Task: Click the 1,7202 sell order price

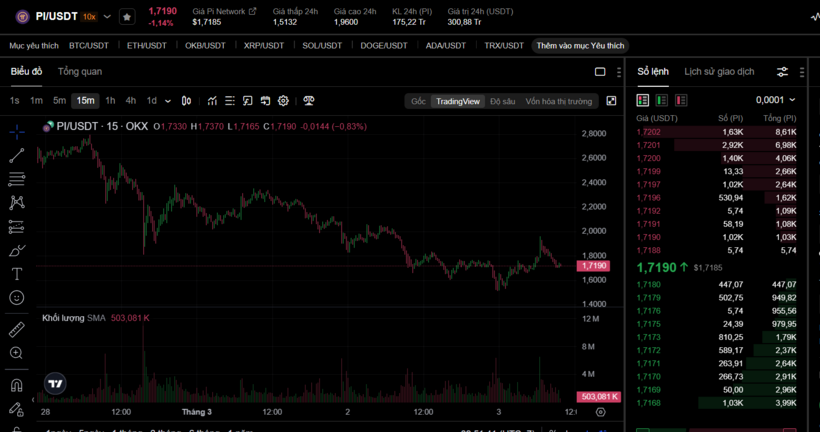Action: [x=648, y=132]
